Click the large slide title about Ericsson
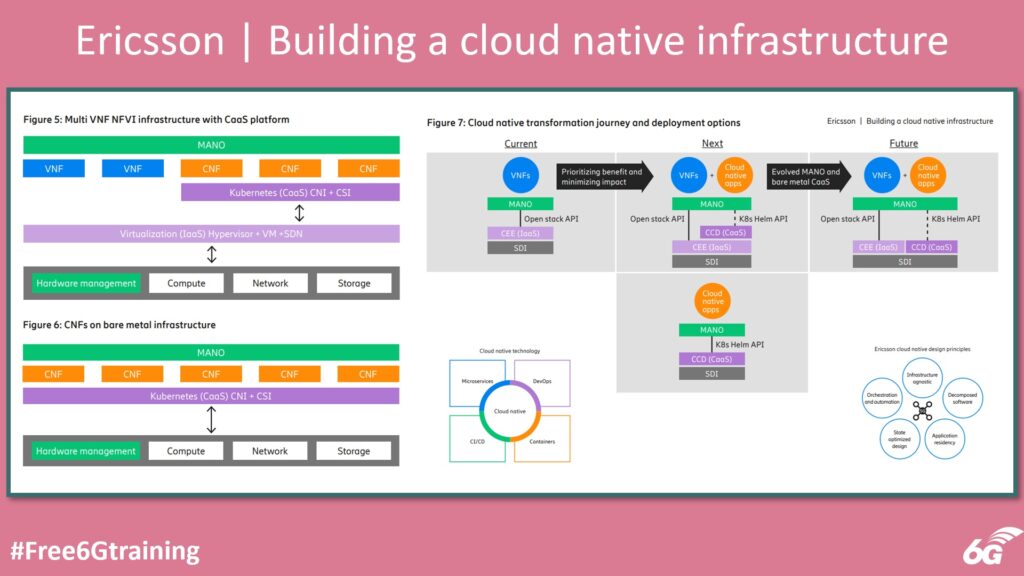1024x576 pixels. click(x=512, y=40)
